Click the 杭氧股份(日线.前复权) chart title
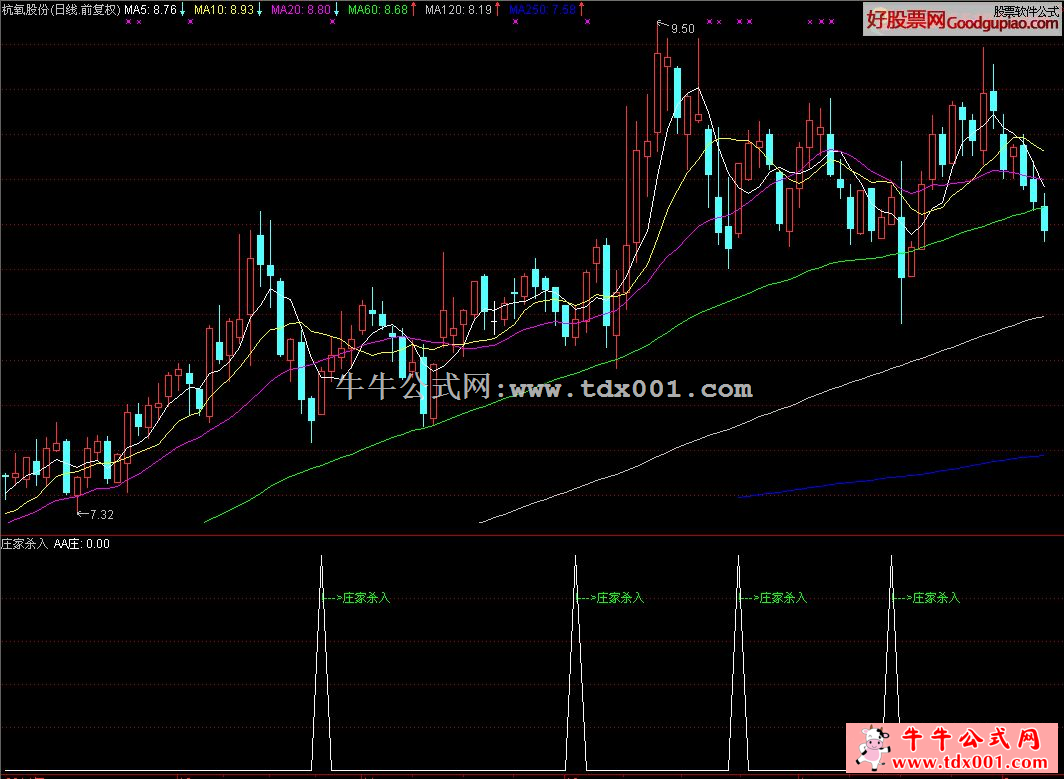Screen dimensions: 1064x779 (61, 10)
